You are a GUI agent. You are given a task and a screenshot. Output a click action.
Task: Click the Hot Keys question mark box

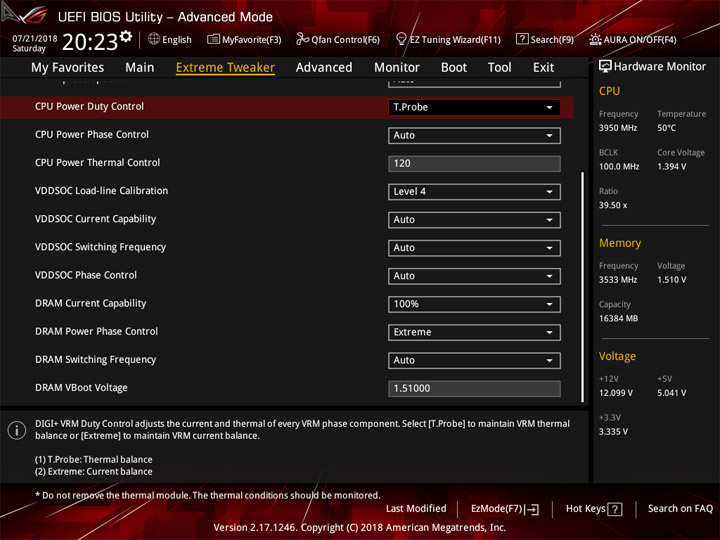pos(615,509)
